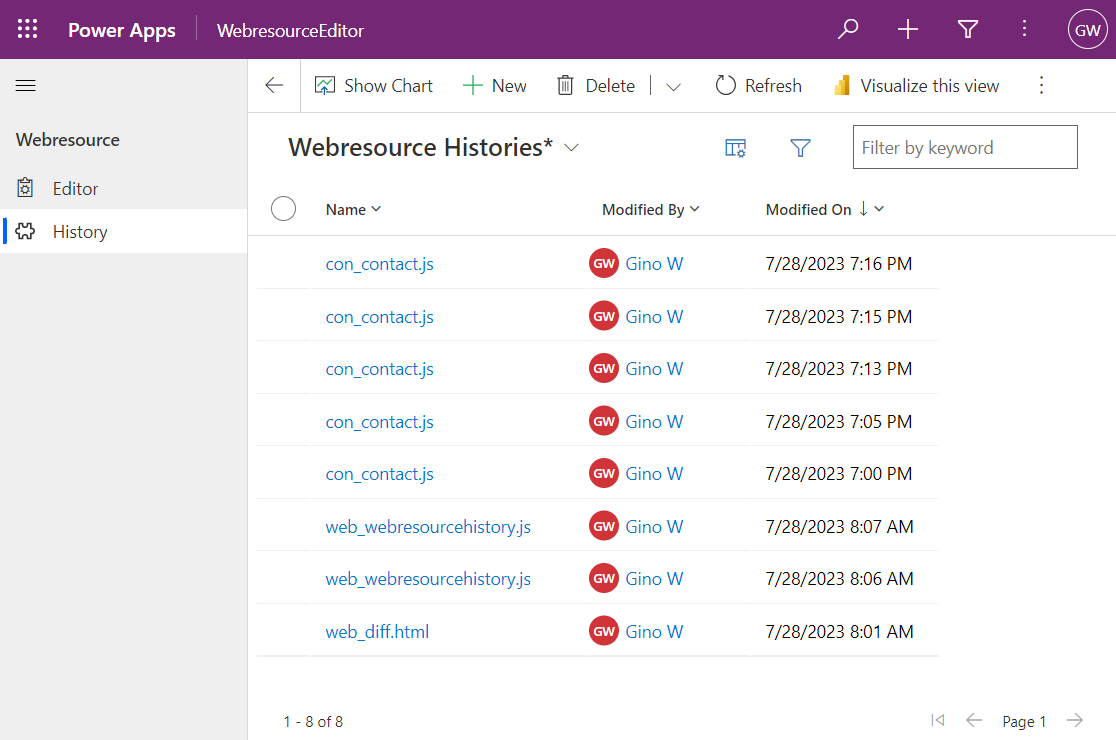The height and width of the screenshot is (740, 1116).
Task: Click inside the Filter by keyword box
Action: pyautogui.click(x=965, y=147)
